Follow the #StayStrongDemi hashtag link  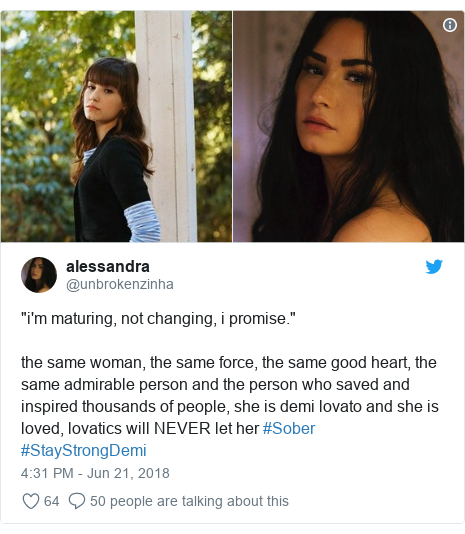[x=84, y=450]
